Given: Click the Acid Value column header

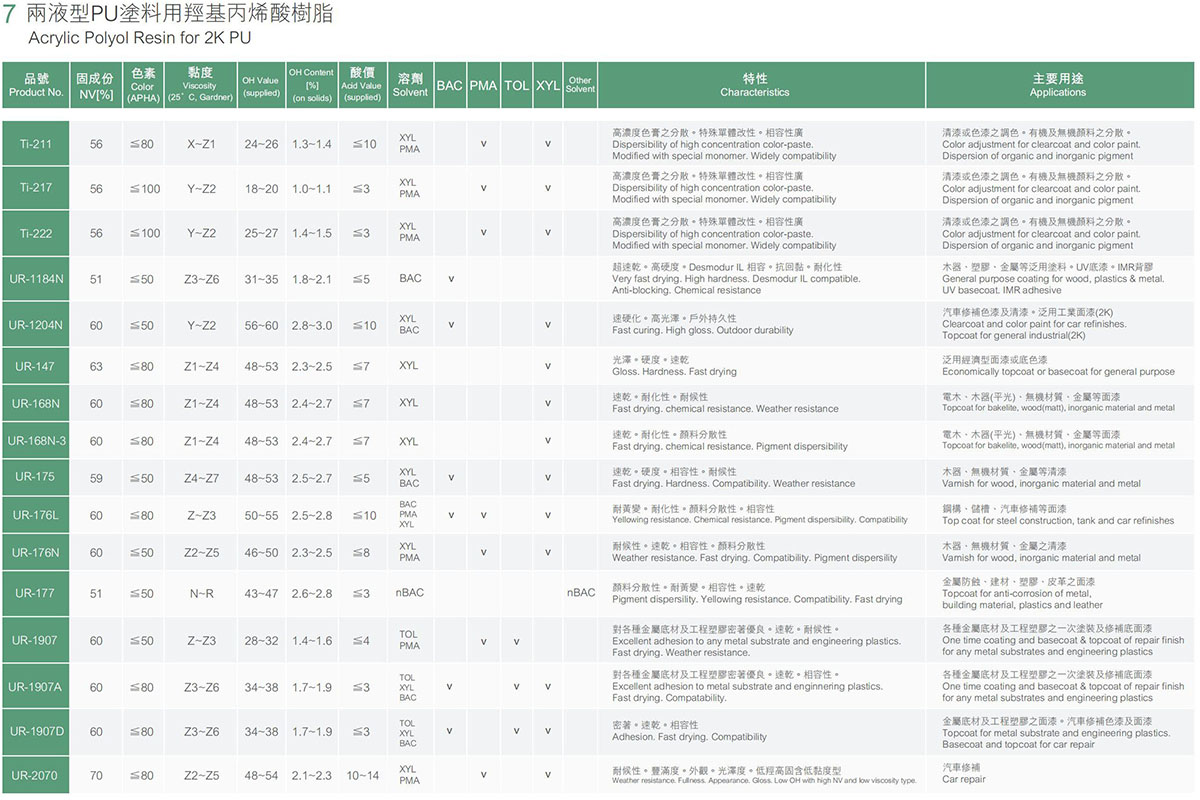Looking at the screenshot, I should click(x=362, y=85).
